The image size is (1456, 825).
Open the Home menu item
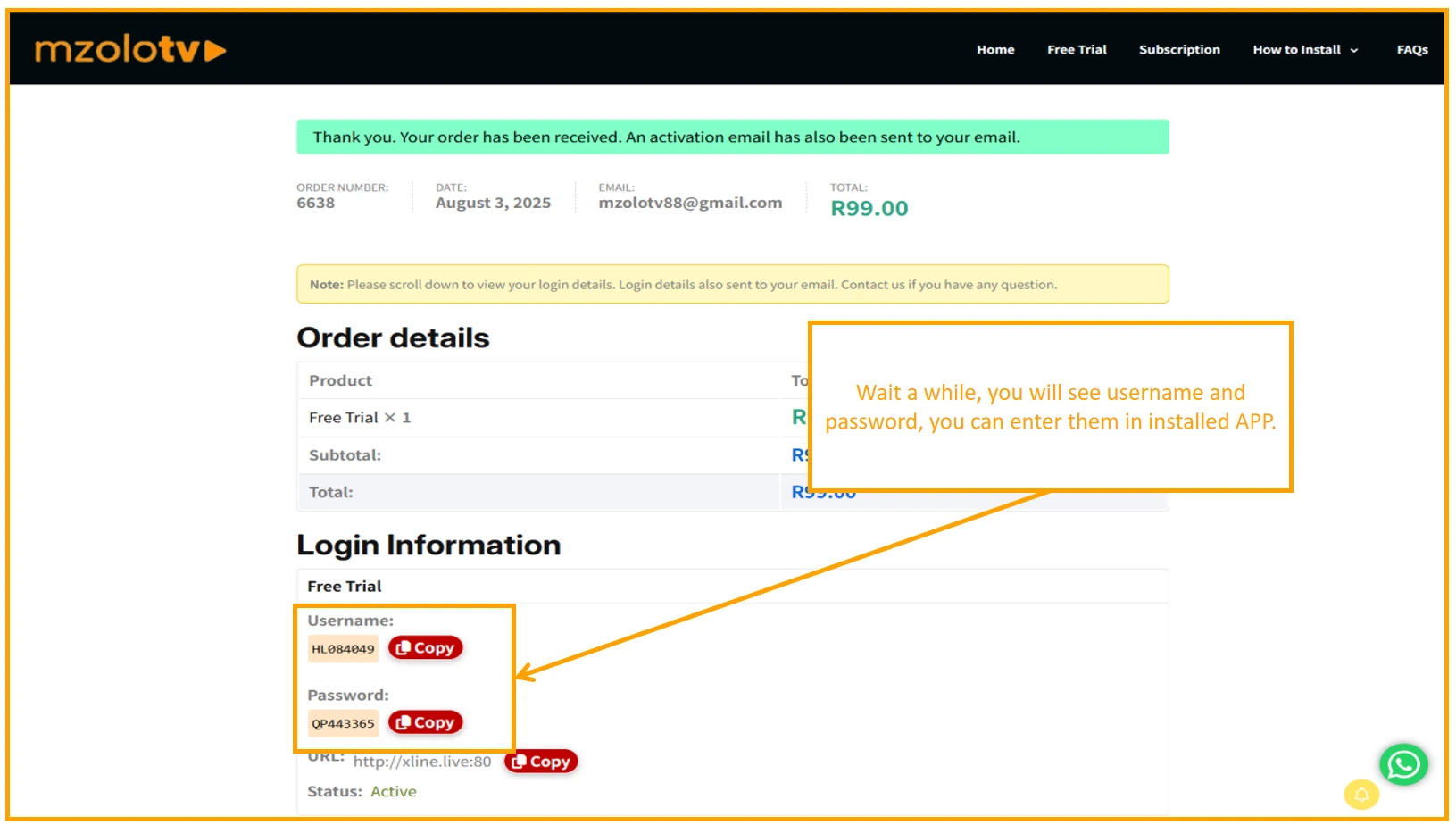click(995, 50)
